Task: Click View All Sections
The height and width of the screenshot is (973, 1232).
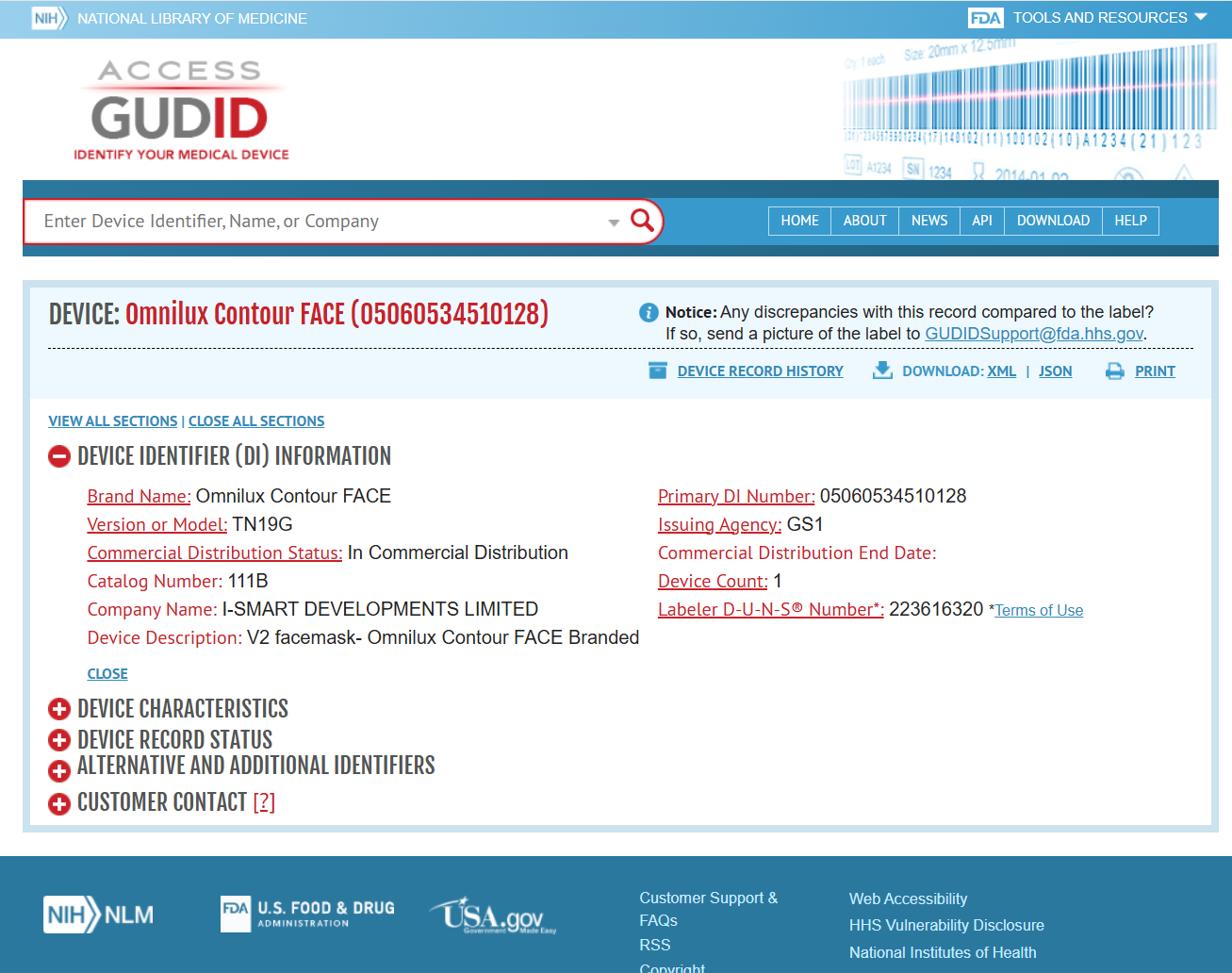Action: tap(113, 421)
